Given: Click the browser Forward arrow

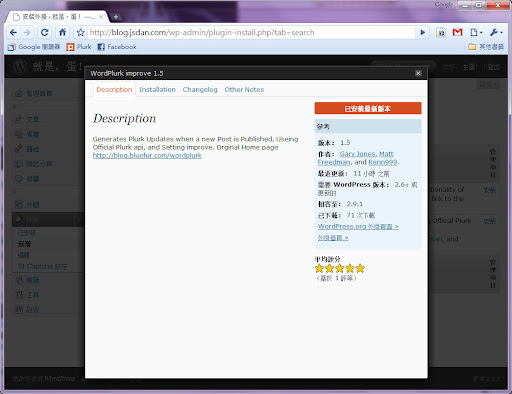Looking at the screenshot, I should [x=27, y=32].
